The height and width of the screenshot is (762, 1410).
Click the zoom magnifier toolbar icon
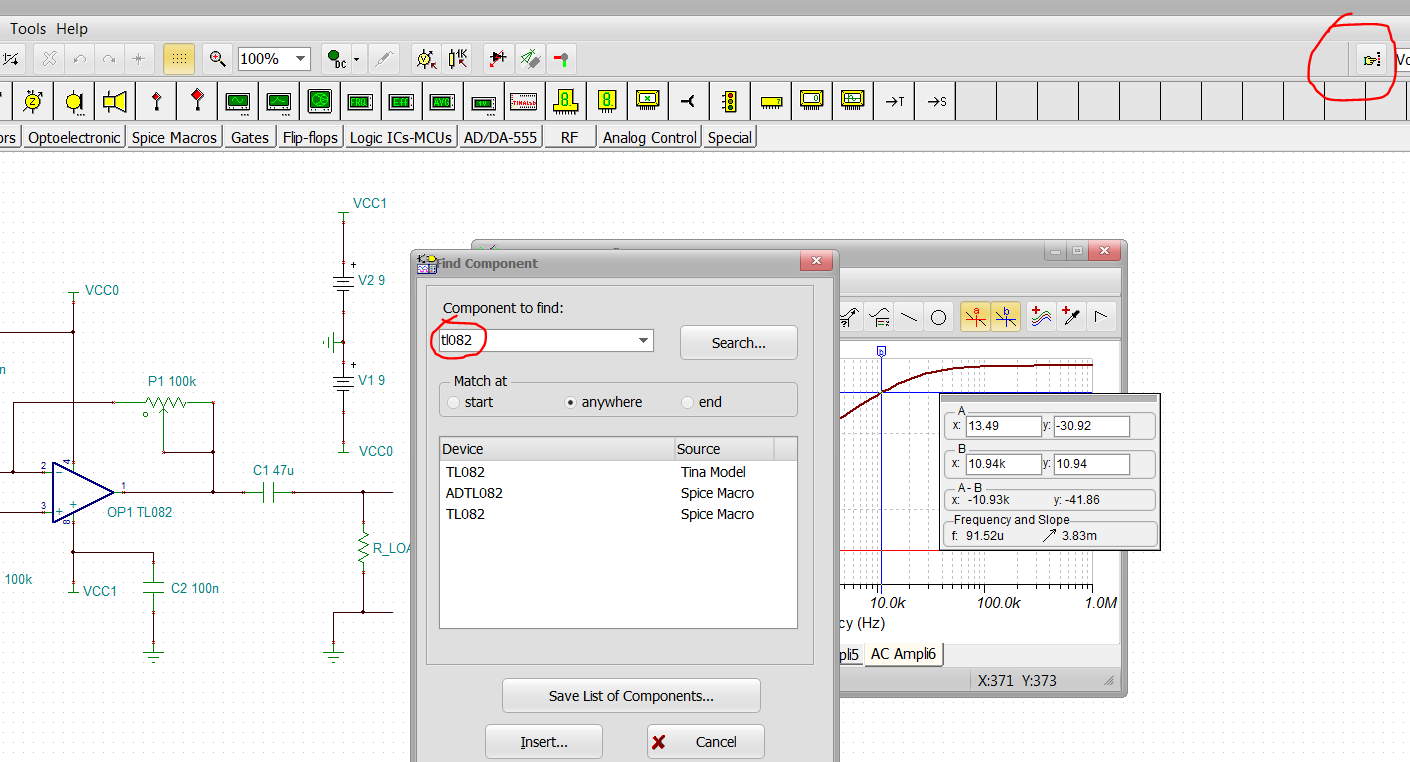(217, 59)
